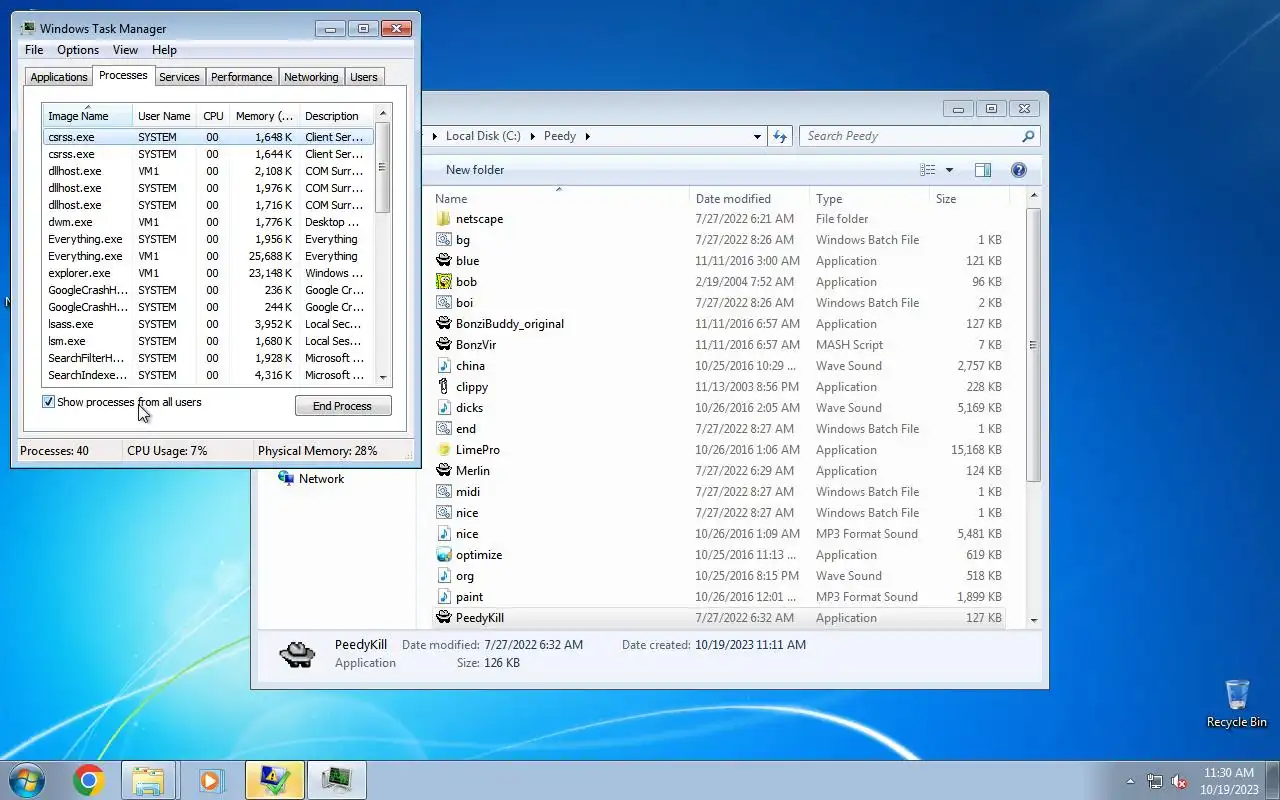Select the clippy application icon
Image resolution: width=1280 pixels, height=800 pixels.
coord(444,387)
